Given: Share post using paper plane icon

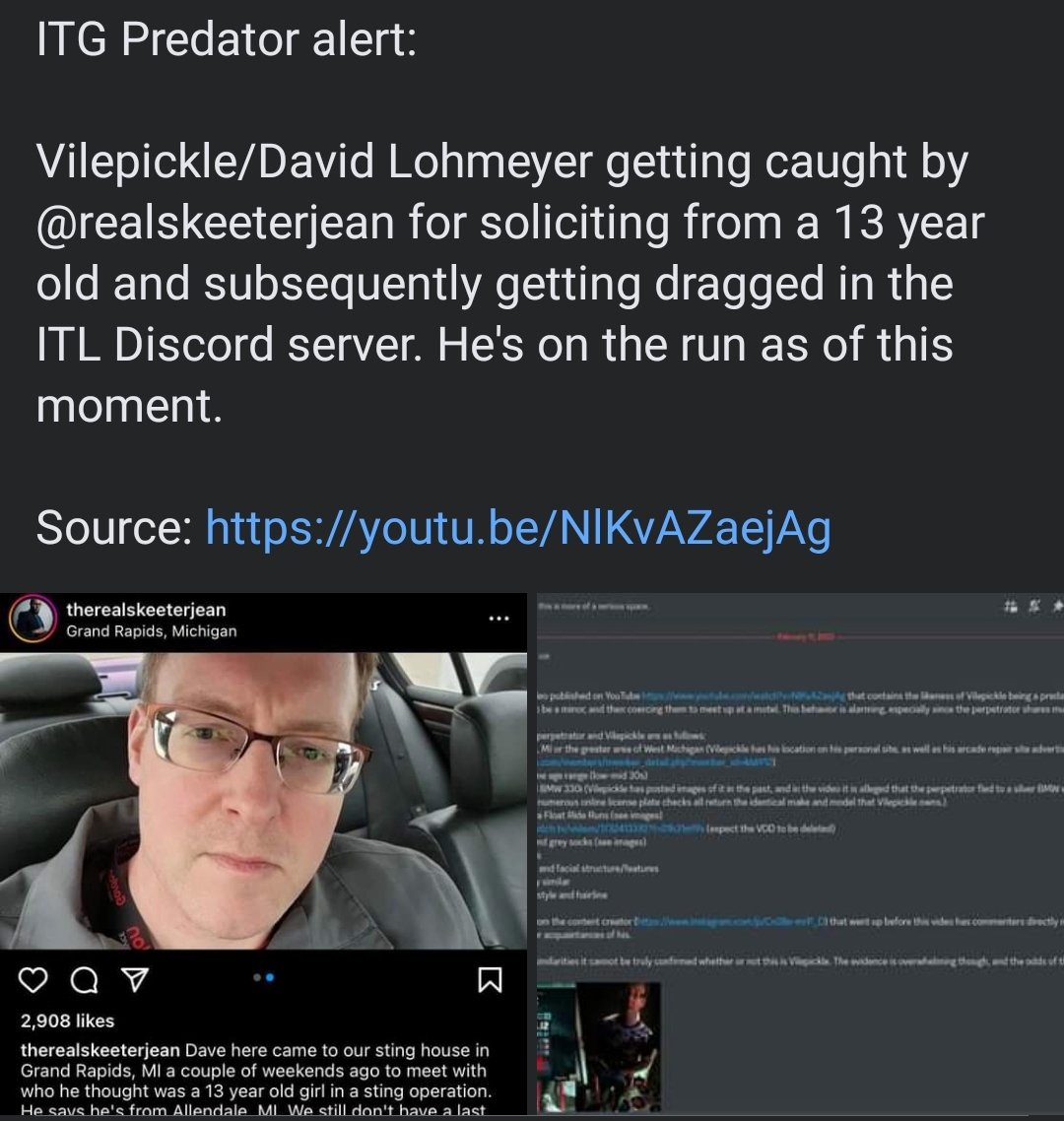Looking at the screenshot, I should 136,979.
